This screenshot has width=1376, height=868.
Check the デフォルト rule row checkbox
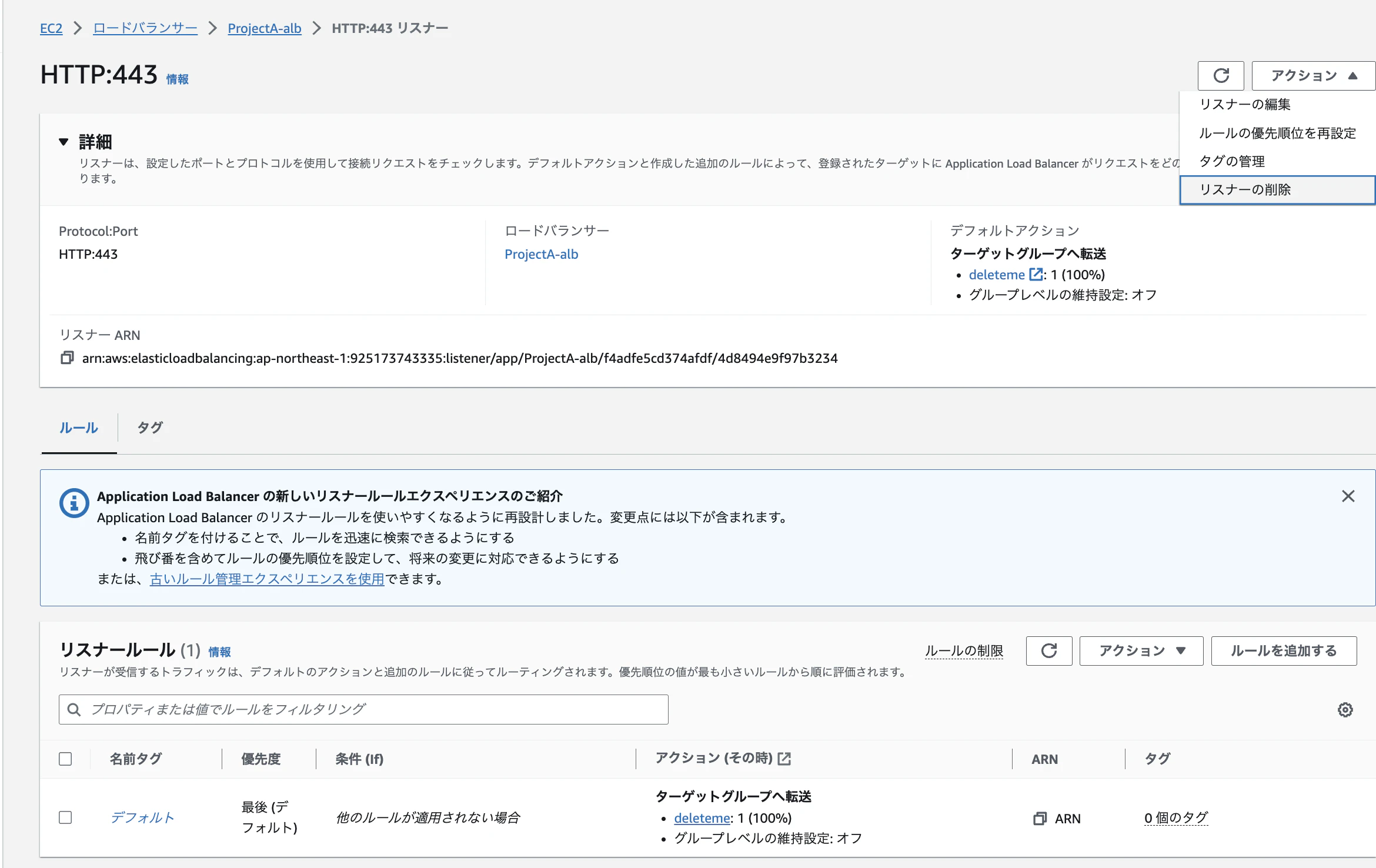65,818
